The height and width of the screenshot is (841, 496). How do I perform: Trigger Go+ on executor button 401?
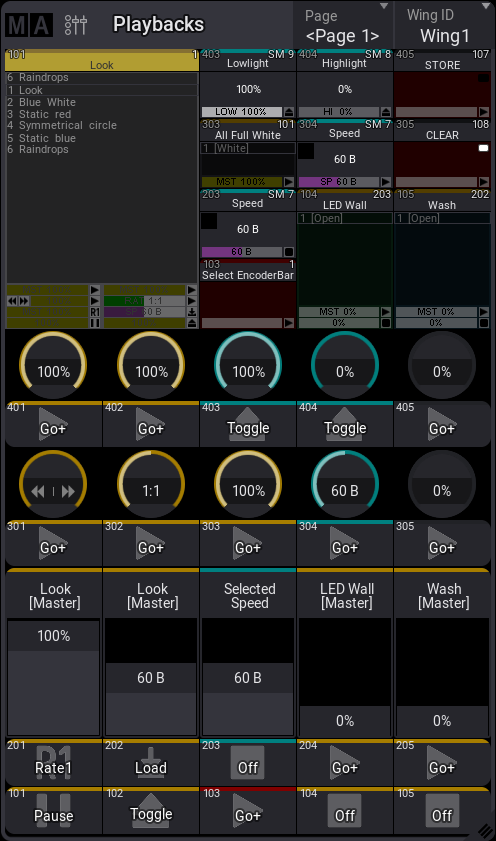pos(54,424)
